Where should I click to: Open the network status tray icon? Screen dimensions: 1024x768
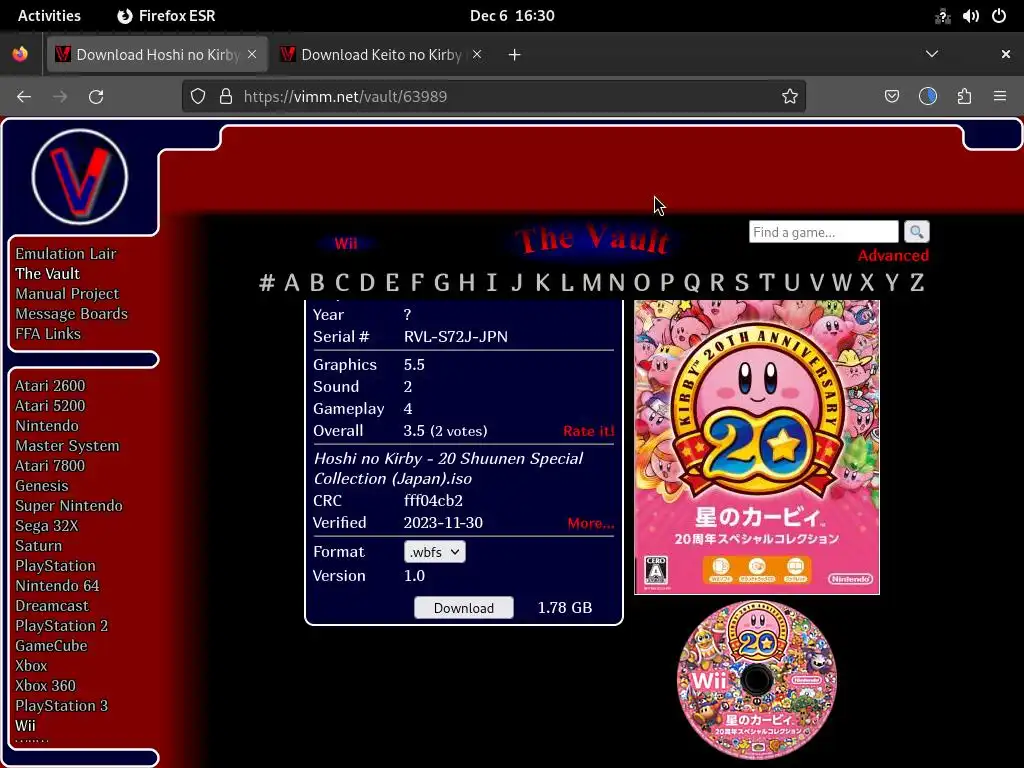click(x=942, y=16)
